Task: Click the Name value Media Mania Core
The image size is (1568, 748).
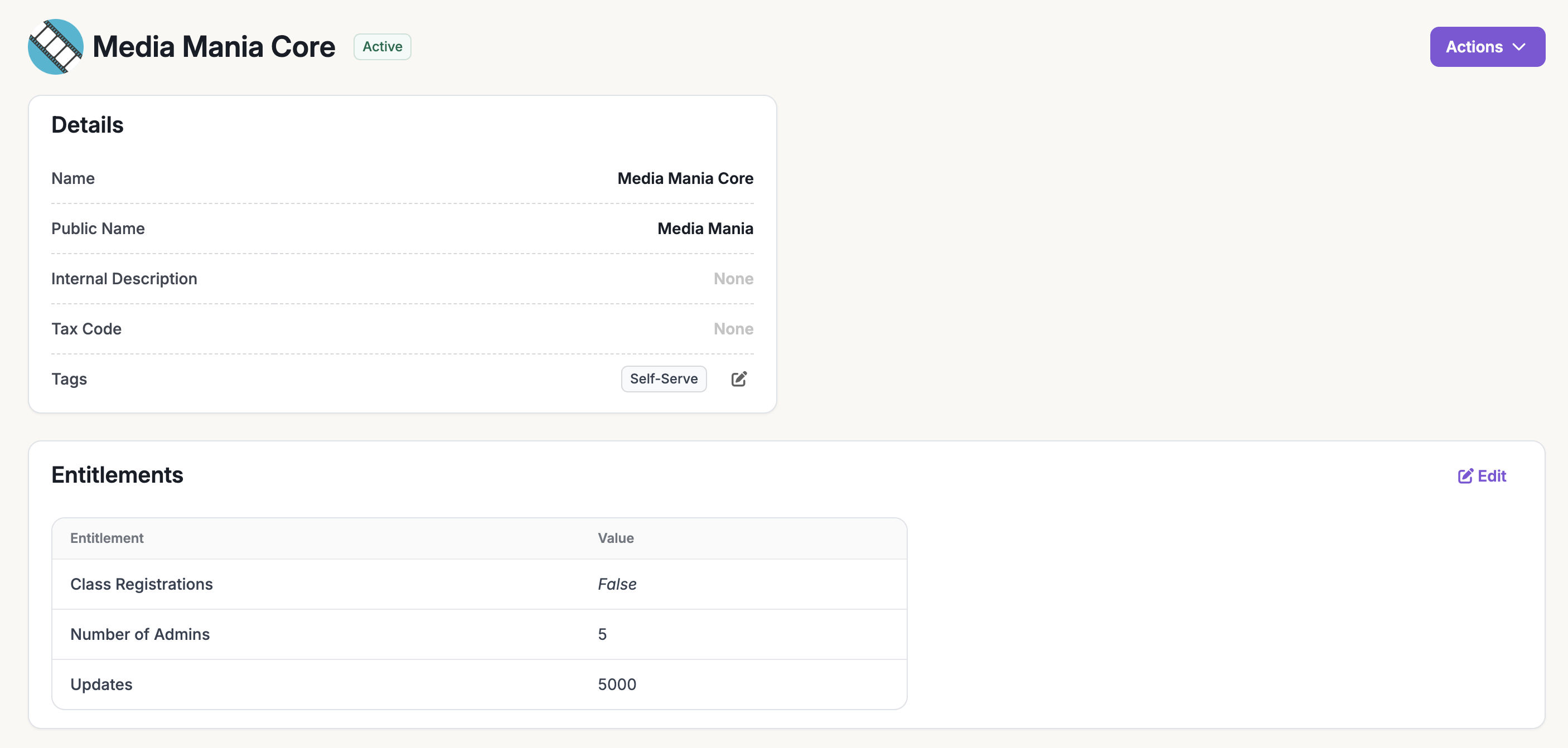Action: (685, 178)
